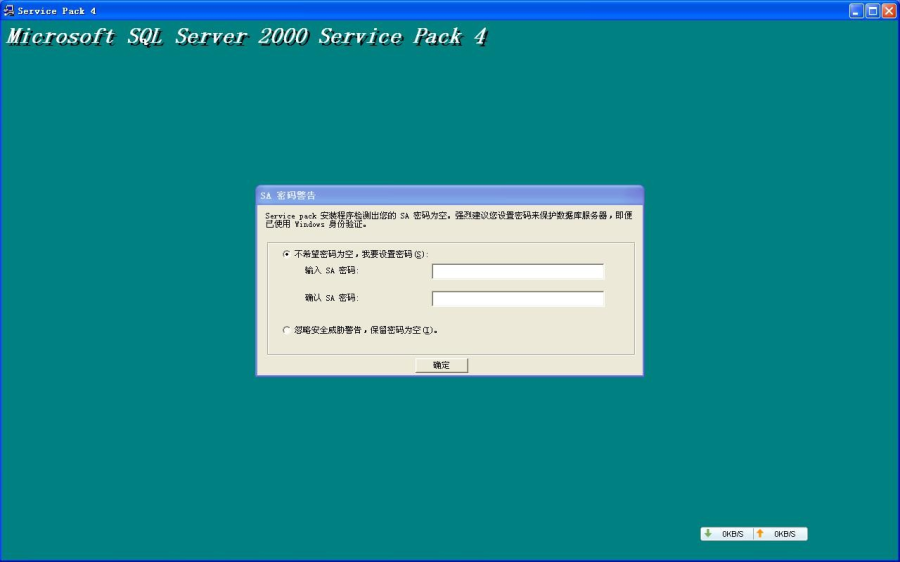Click the upload speed 0KB/S readout
The width and height of the screenshot is (900, 562).
point(784,534)
